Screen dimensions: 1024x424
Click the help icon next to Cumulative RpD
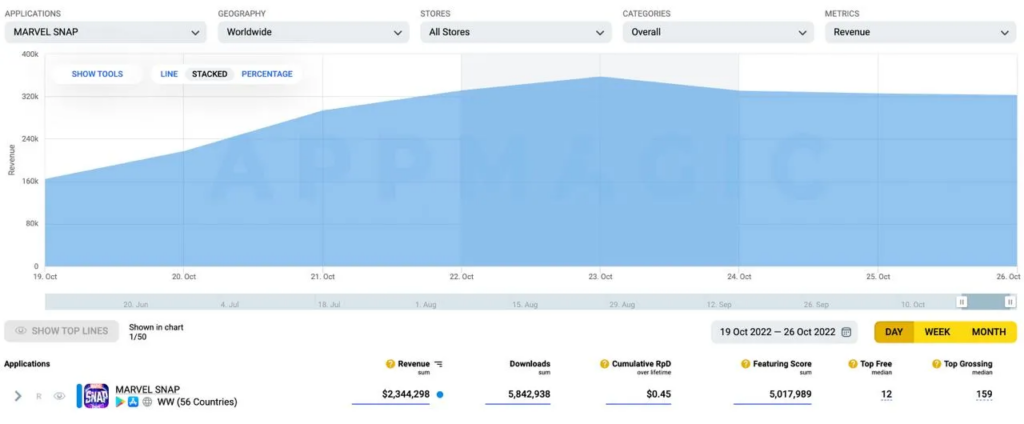click(604, 364)
